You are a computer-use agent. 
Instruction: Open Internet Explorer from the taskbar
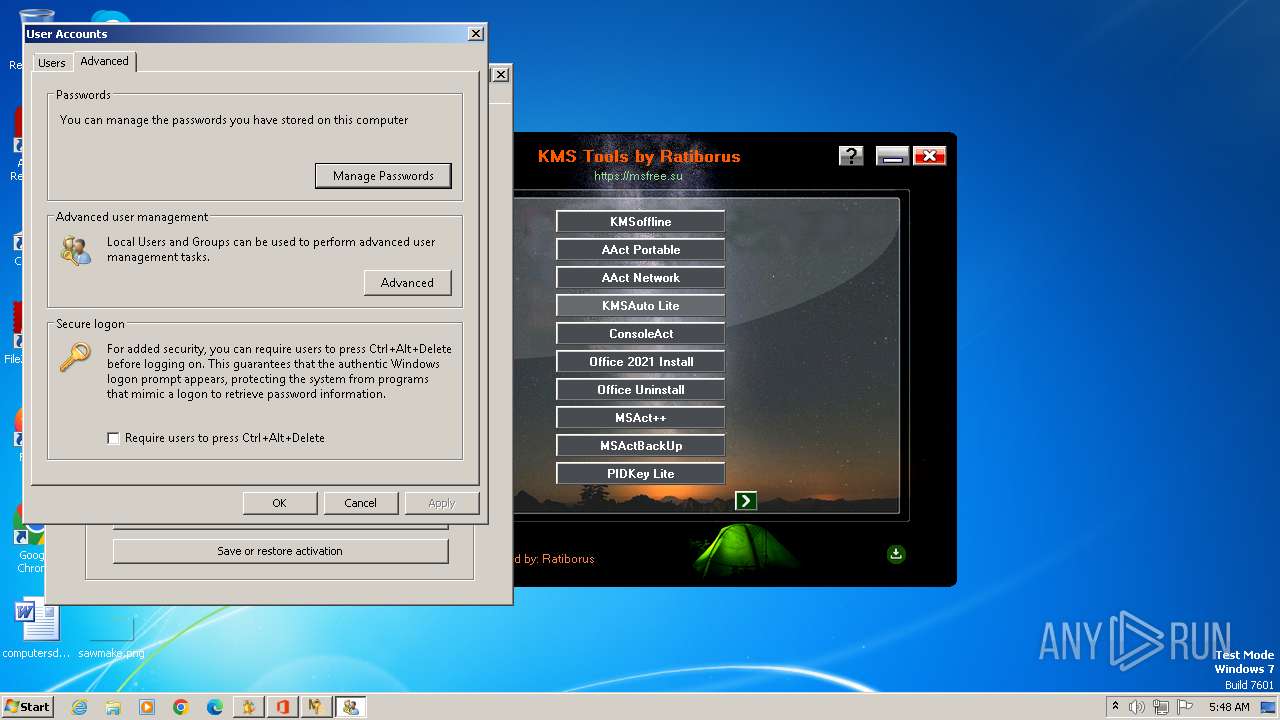[79, 707]
